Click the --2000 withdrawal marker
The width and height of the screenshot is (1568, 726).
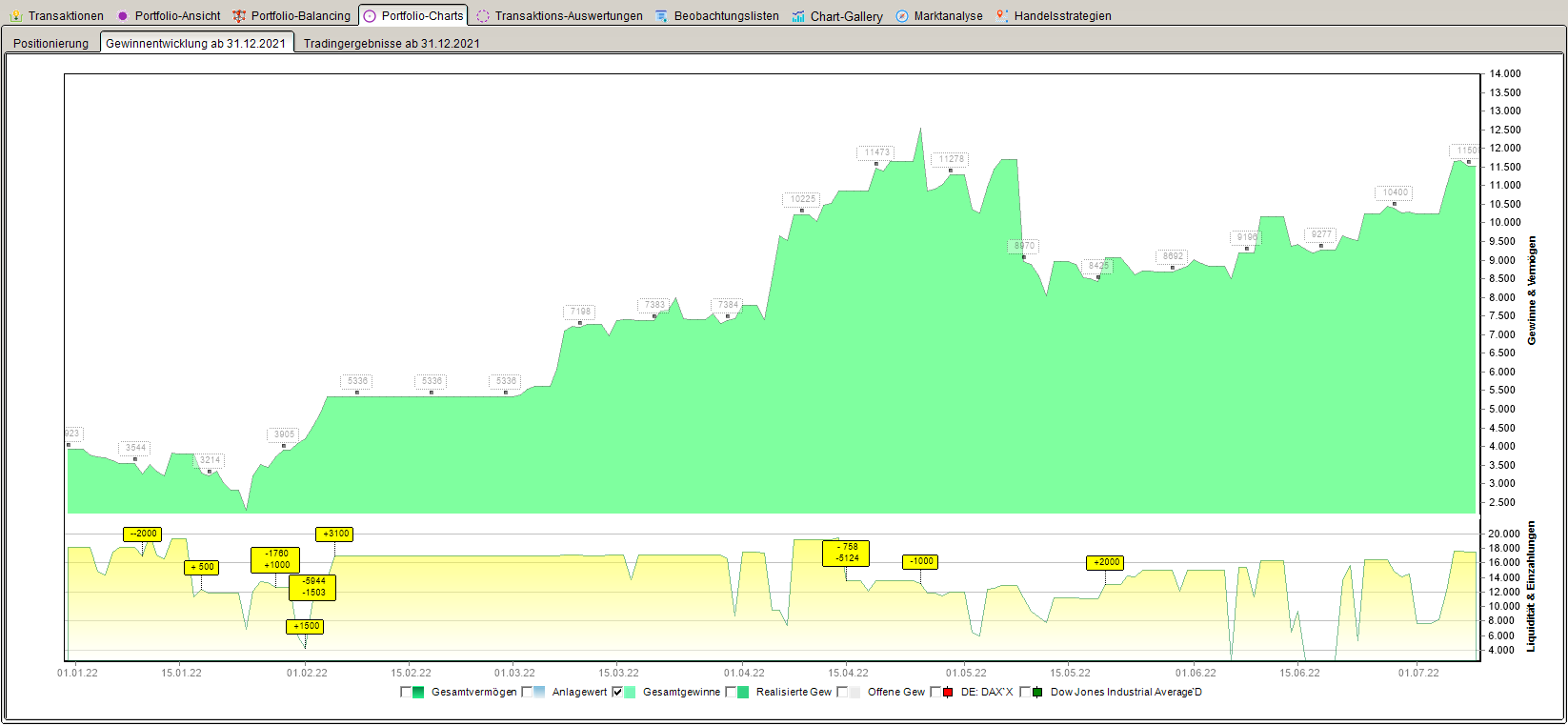click(x=143, y=534)
